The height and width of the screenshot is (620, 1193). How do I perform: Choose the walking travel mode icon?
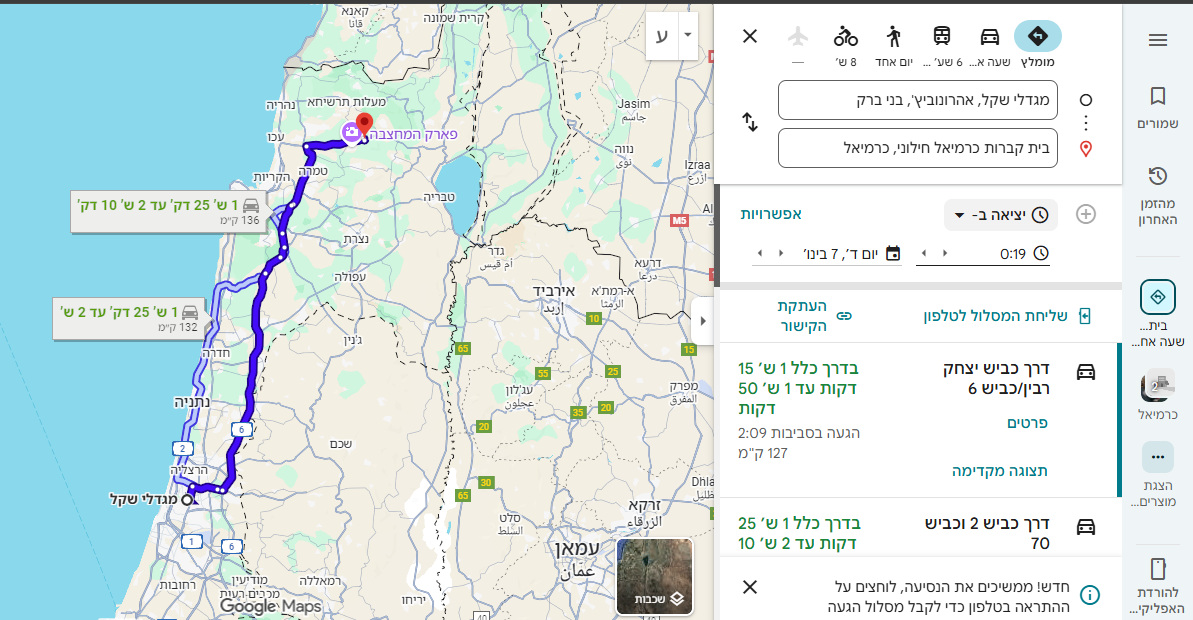click(893, 37)
